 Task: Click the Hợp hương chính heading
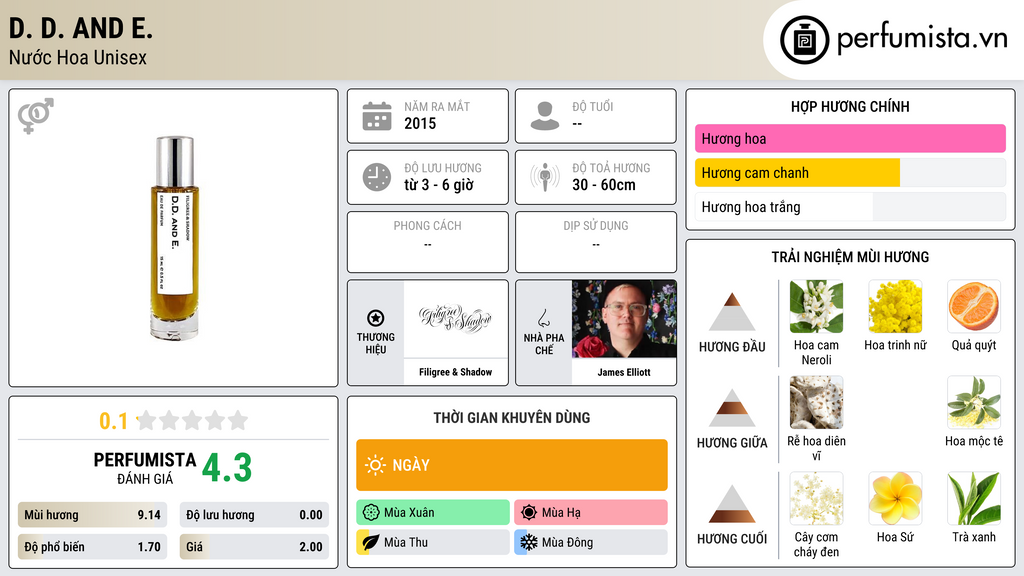click(850, 106)
